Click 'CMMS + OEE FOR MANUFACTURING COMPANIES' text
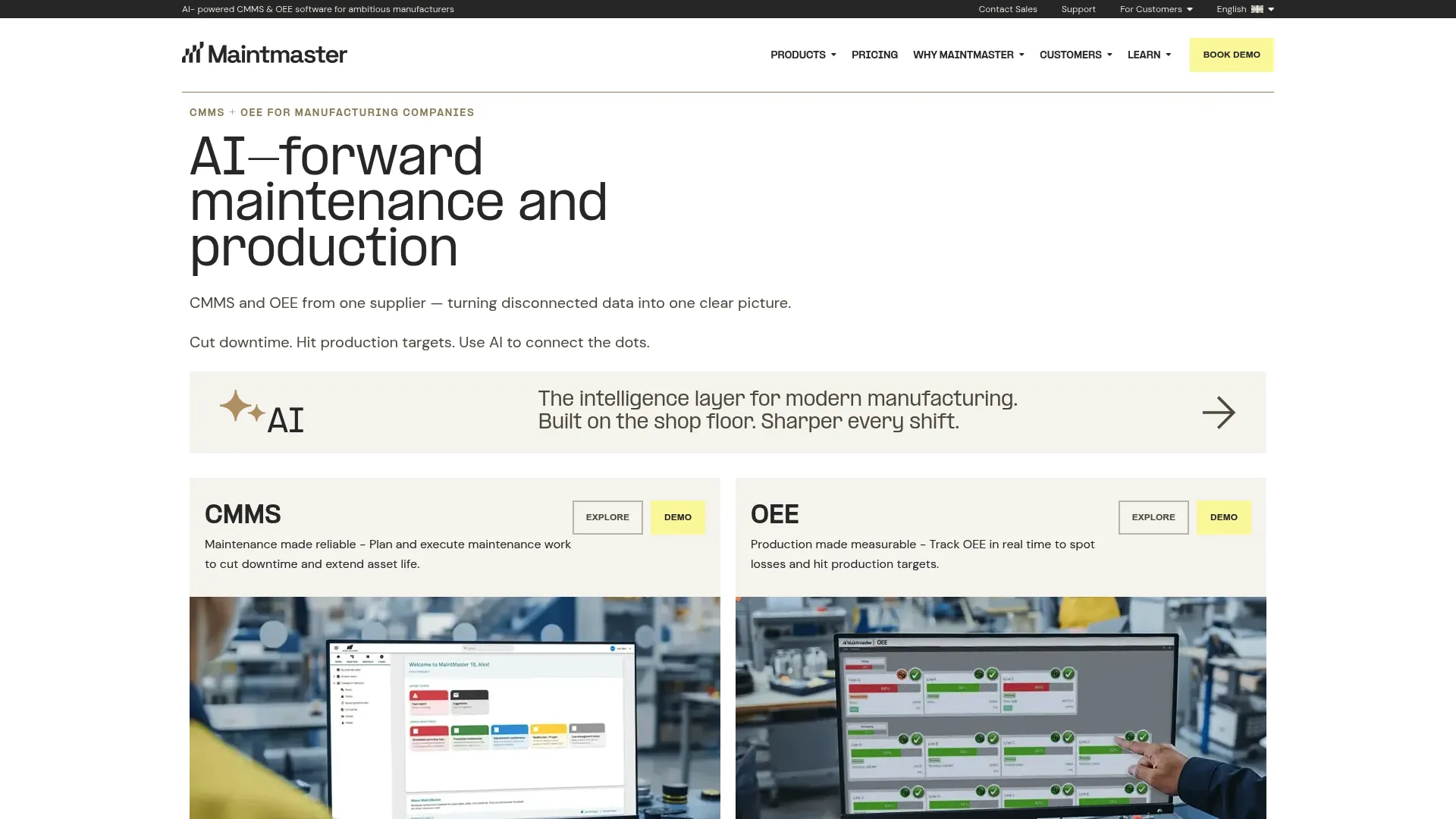 [331, 112]
